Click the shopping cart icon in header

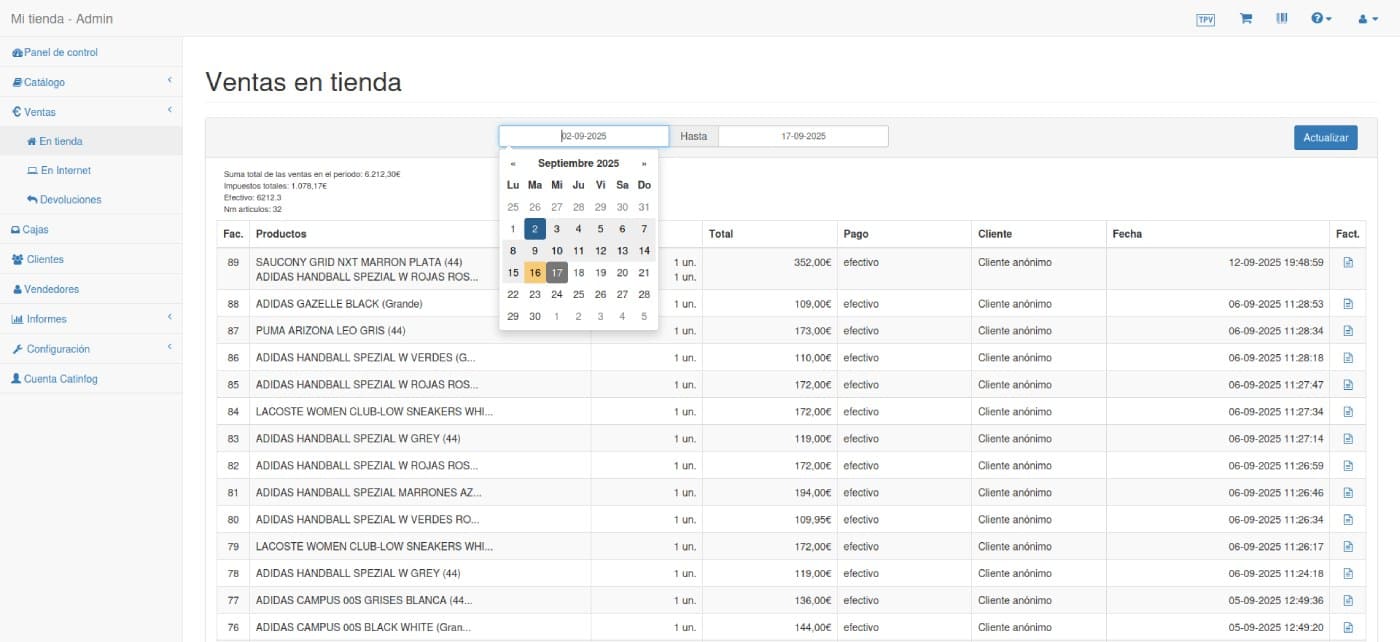[1246, 19]
